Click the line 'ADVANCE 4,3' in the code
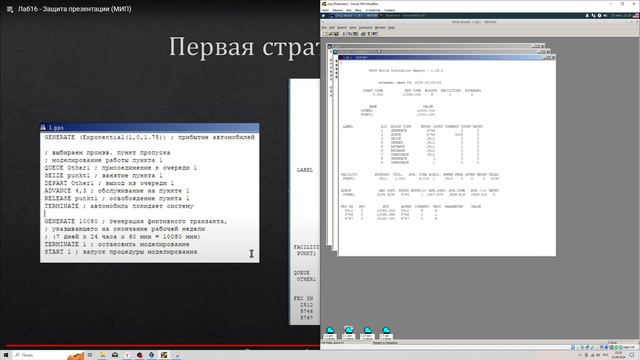Image resolution: width=640 pixels, height=360 pixels. (x=117, y=191)
